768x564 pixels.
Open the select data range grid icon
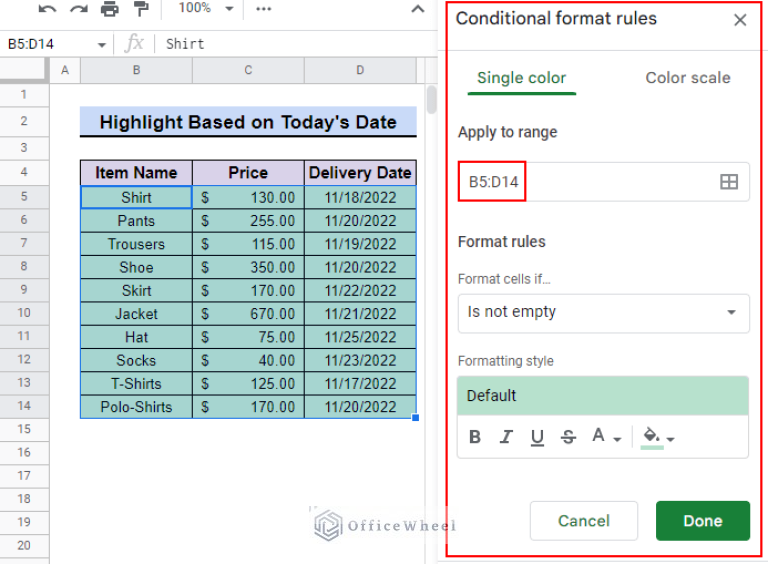[729, 182]
